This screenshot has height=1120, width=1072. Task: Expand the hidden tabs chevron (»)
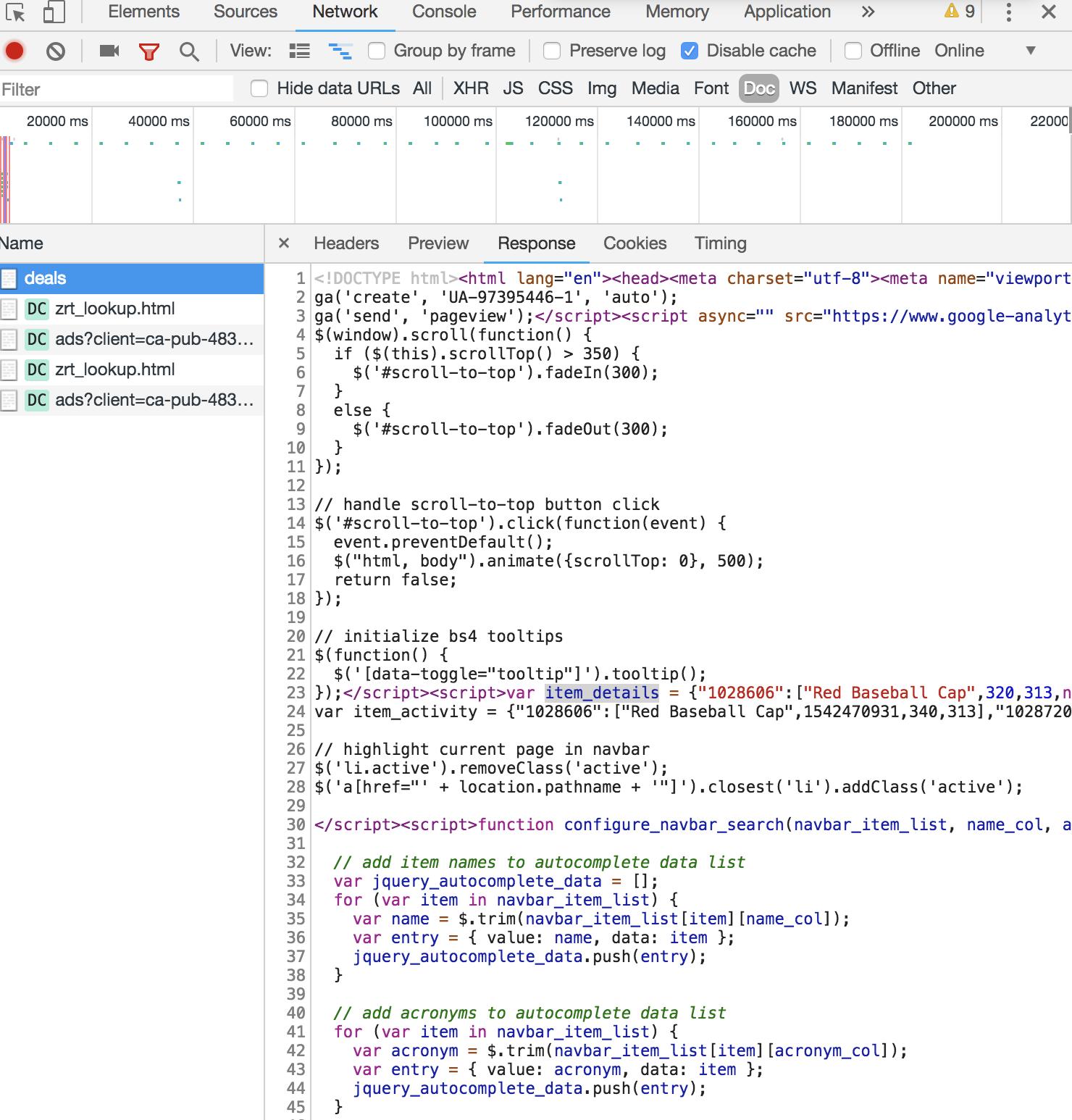[x=868, y=12]
